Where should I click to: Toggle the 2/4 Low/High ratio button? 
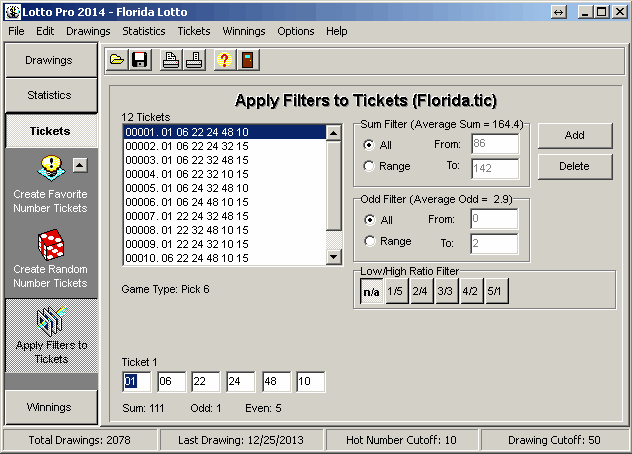coord(420,291)
